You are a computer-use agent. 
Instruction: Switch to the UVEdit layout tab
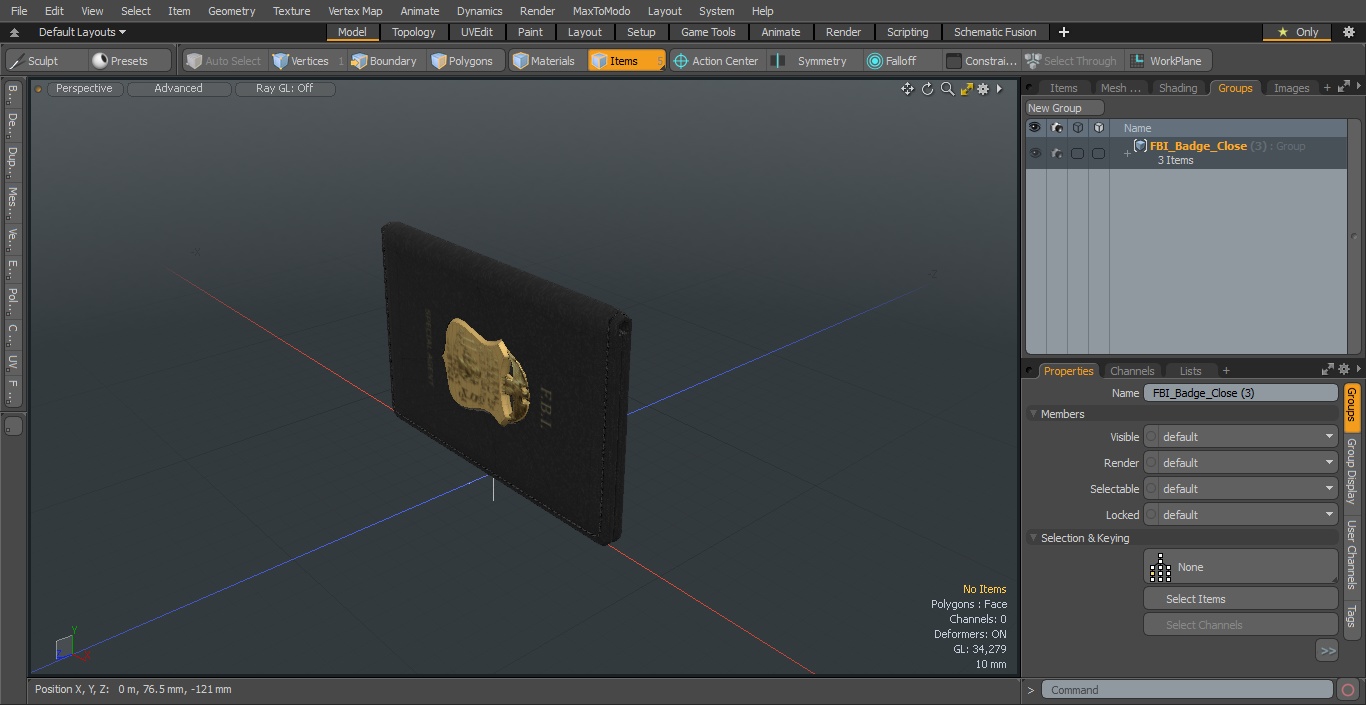click(477, 32)
